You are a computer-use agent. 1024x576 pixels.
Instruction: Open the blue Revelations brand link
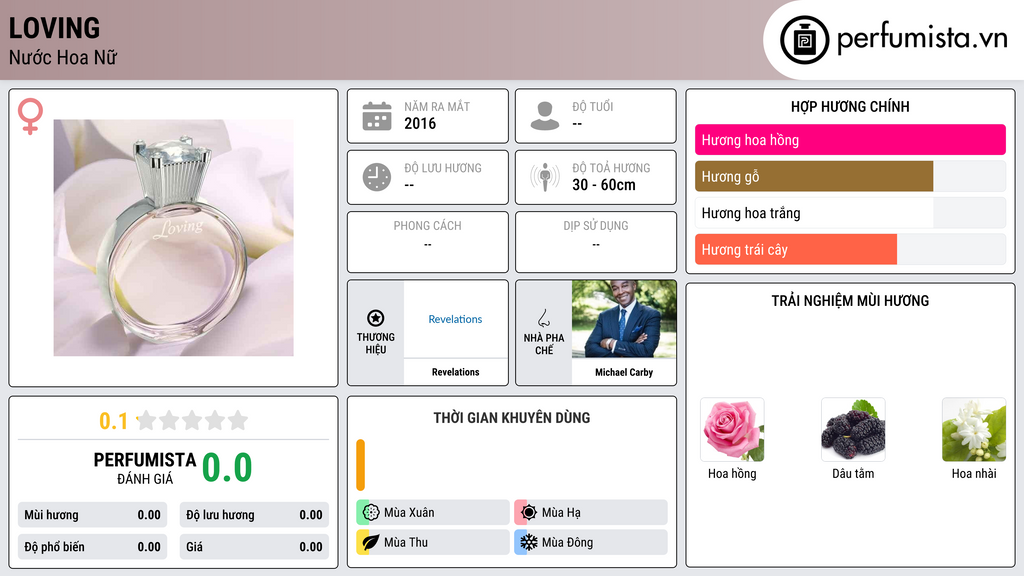click(x=455, y=319)
